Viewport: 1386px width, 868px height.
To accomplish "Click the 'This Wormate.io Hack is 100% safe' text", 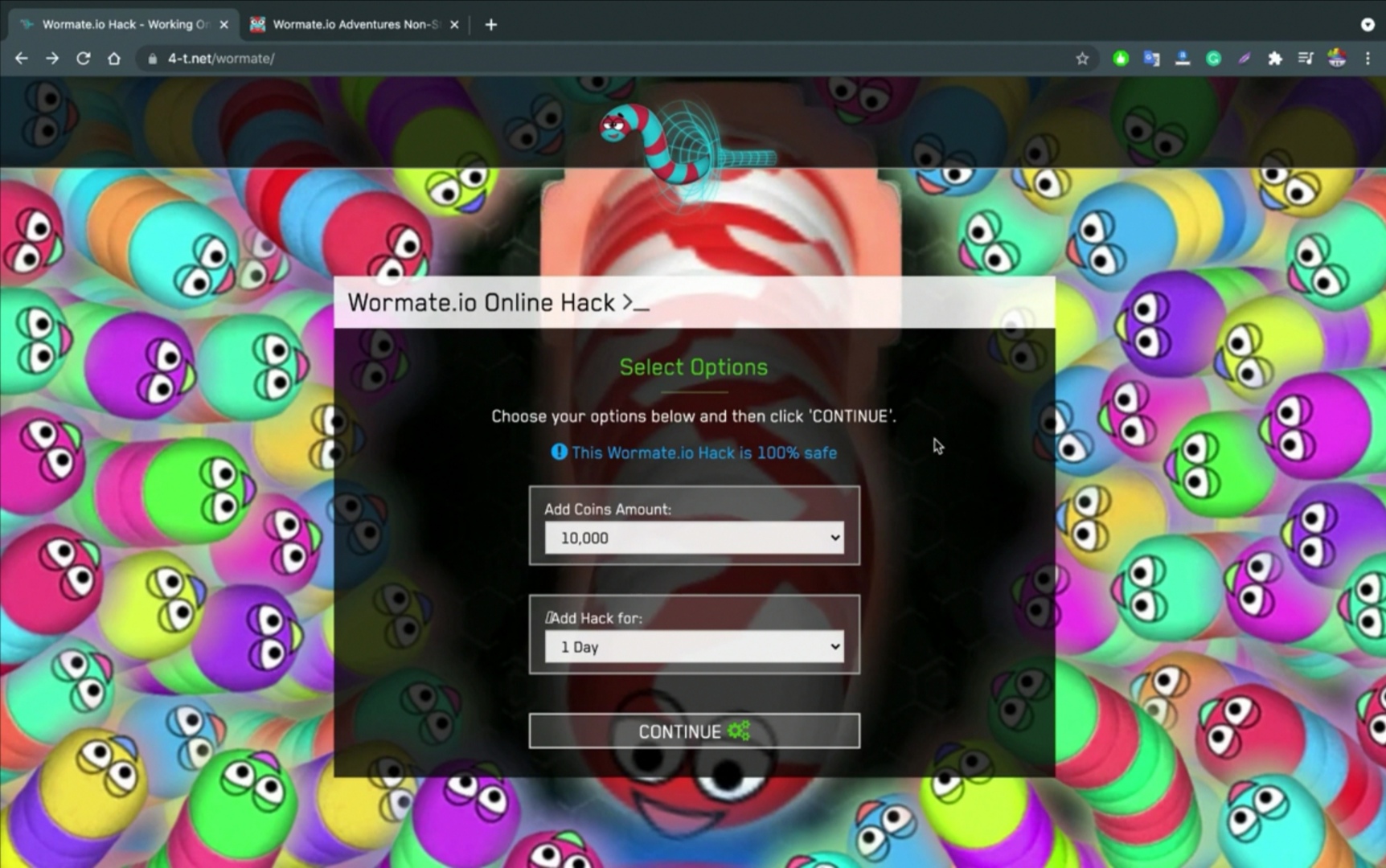I will pyautogui.click(x=704, y=452).
